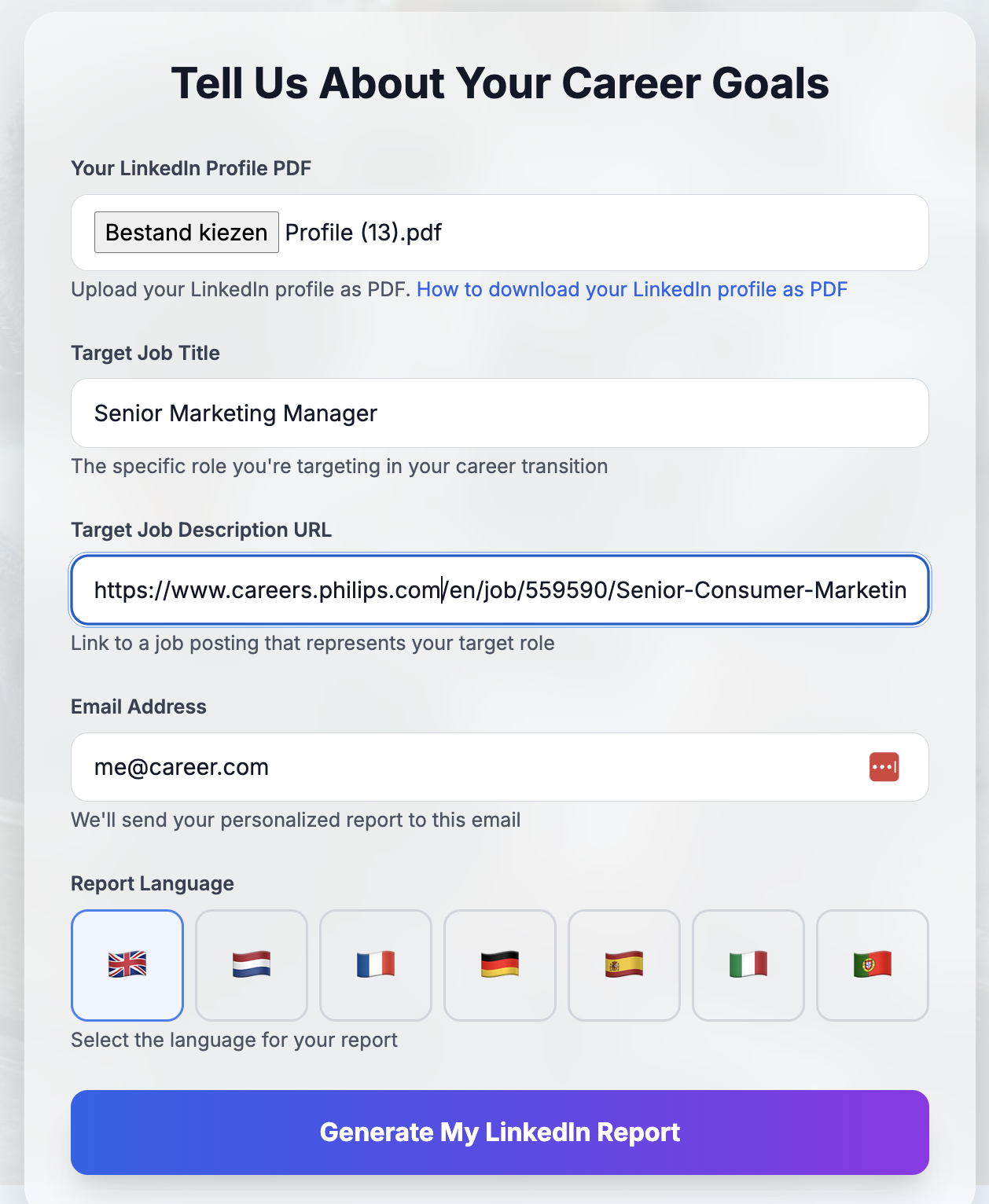Click into the Target Job Description URL field
The width and height of the screenshot is (989, 1204).
500,590
